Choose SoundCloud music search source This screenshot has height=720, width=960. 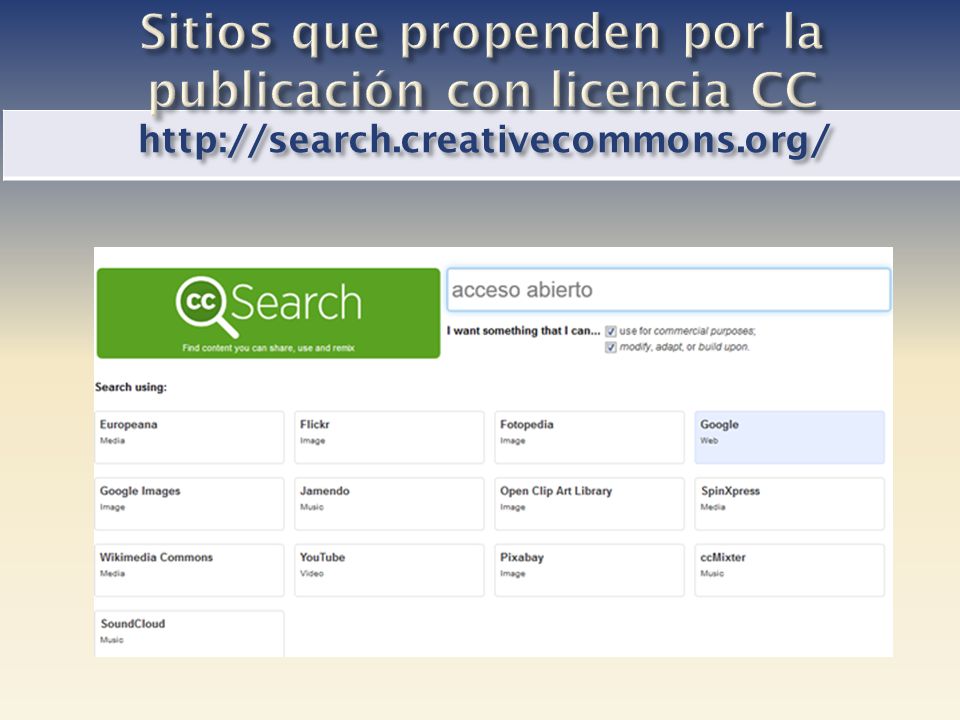point(189,634)
